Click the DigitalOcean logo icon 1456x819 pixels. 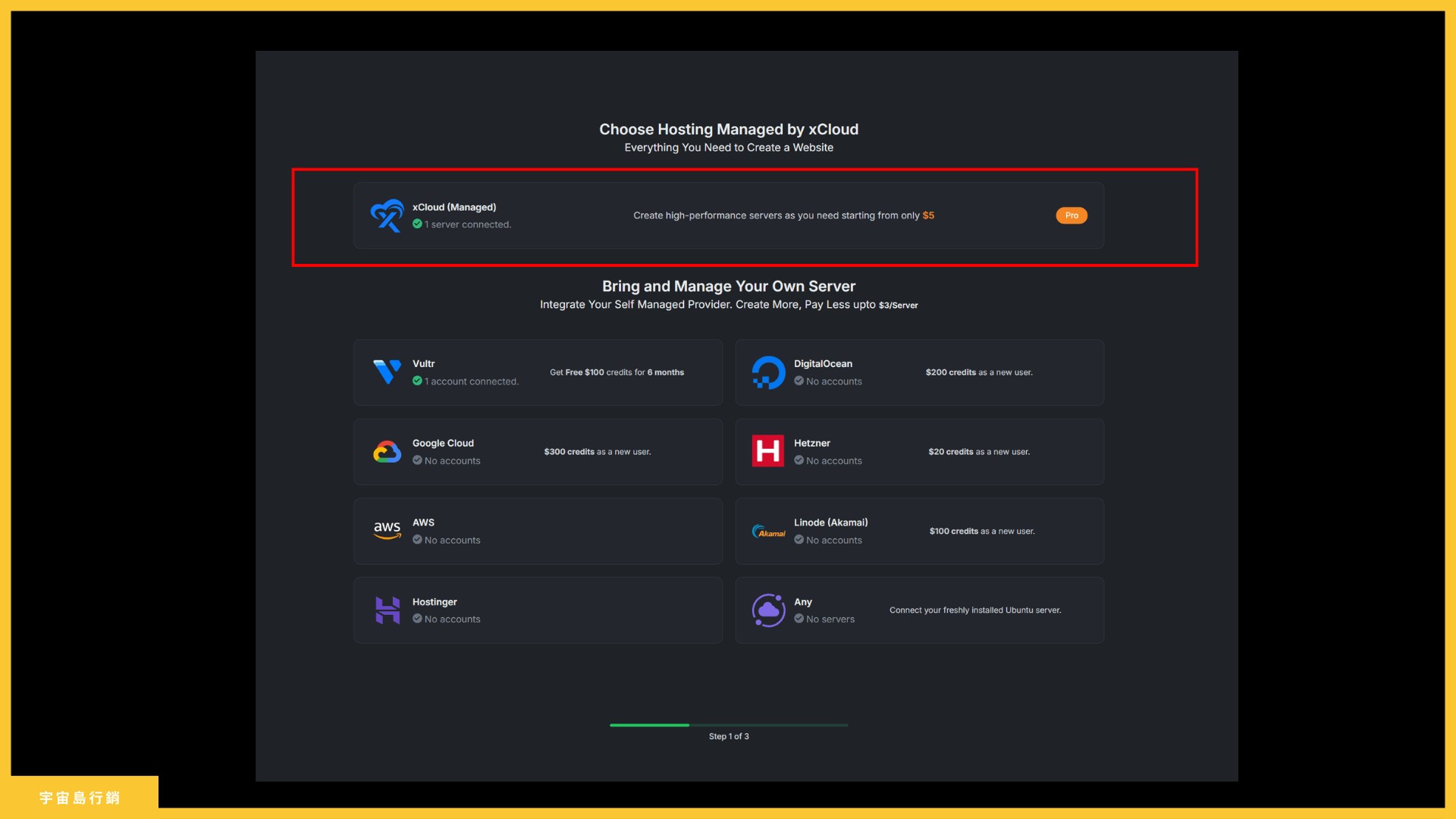[768, 372]
